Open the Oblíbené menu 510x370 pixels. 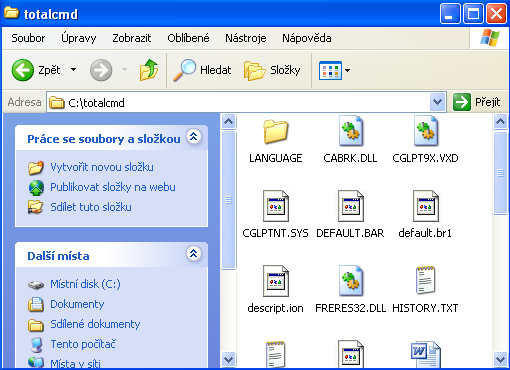[x=188, y=38]
